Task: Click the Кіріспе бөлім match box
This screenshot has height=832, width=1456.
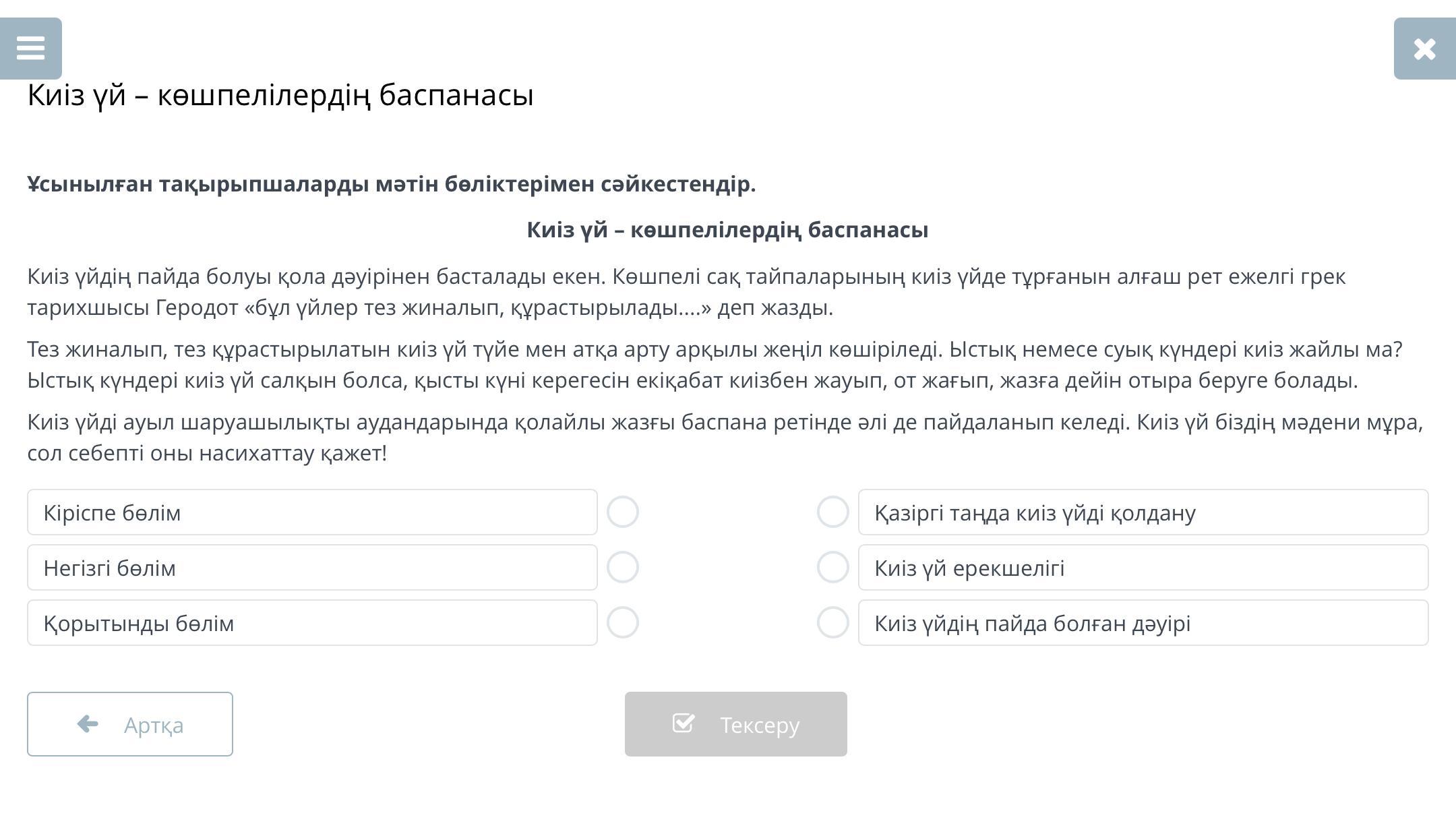Action: click(312, 512)
